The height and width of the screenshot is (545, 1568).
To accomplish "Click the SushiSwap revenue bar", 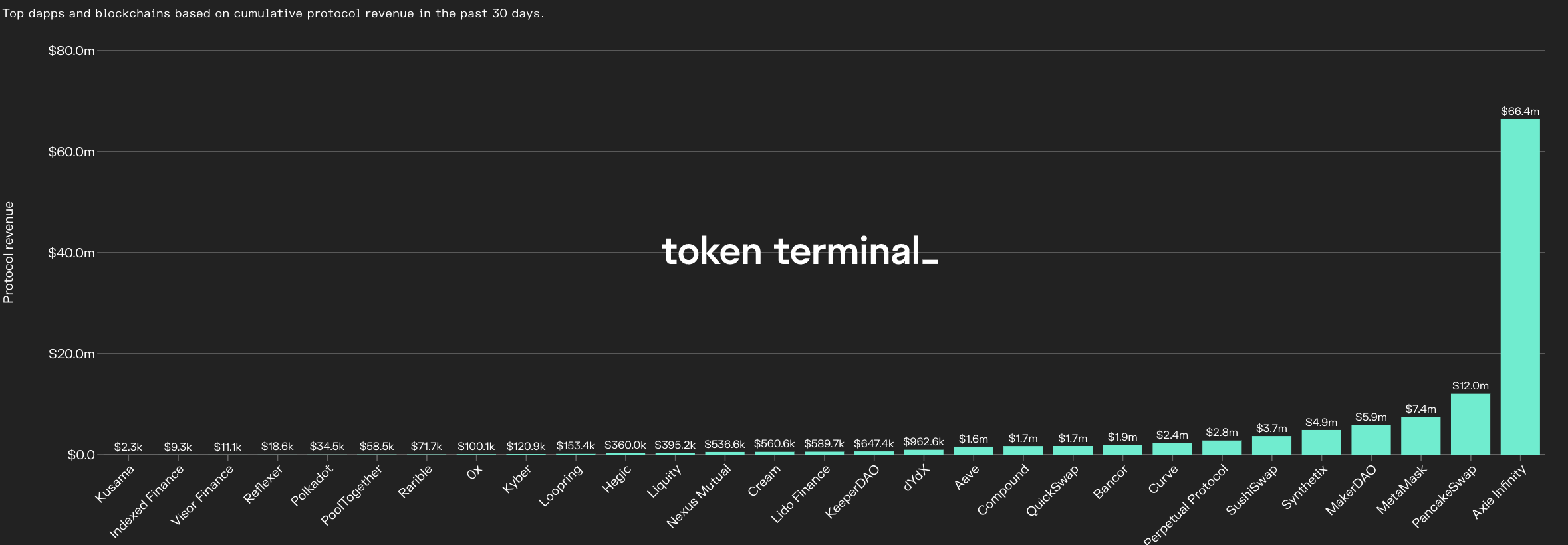I will (1271, 445).
